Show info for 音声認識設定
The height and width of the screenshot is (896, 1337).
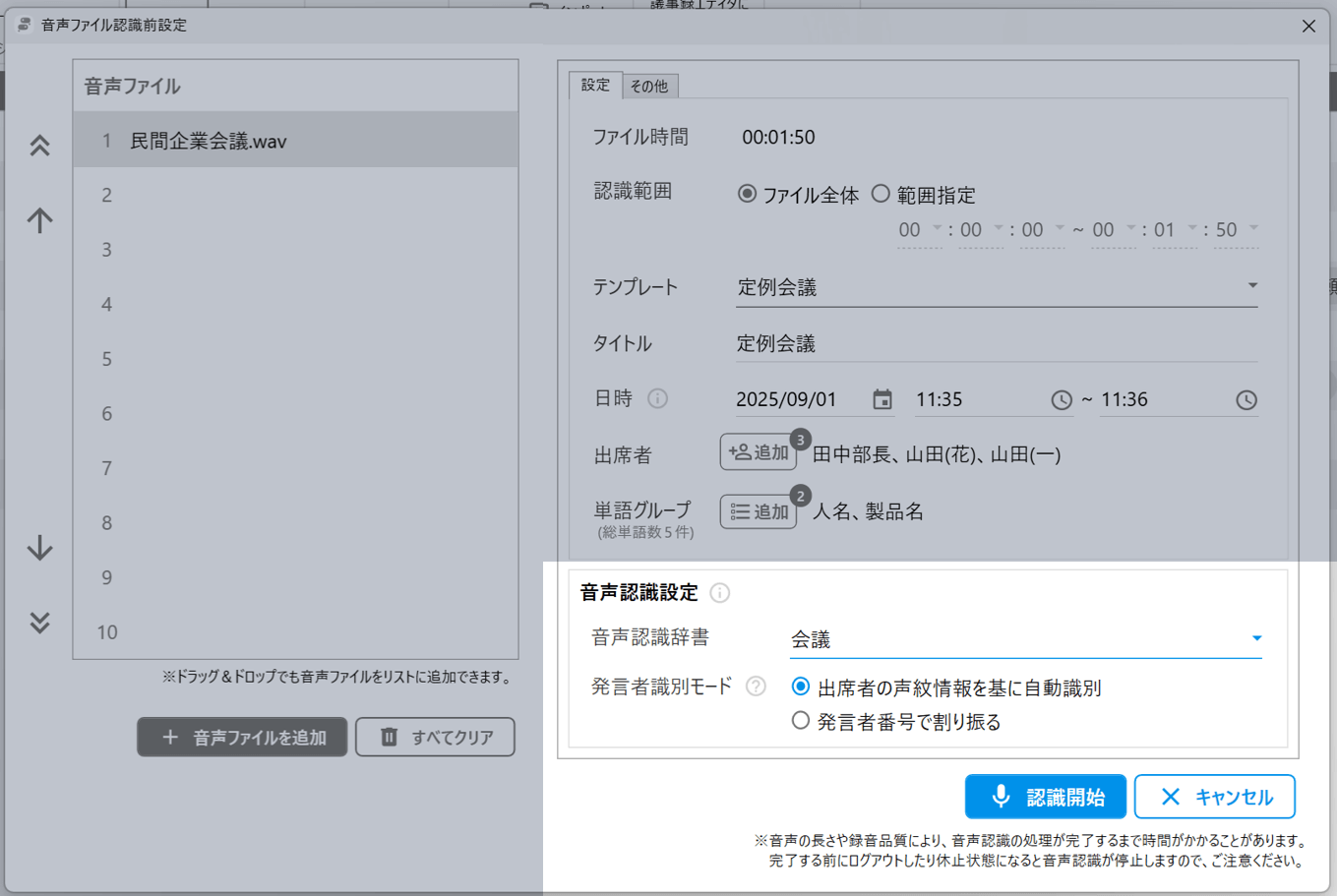pyautogui.click(x=720, y=593)
